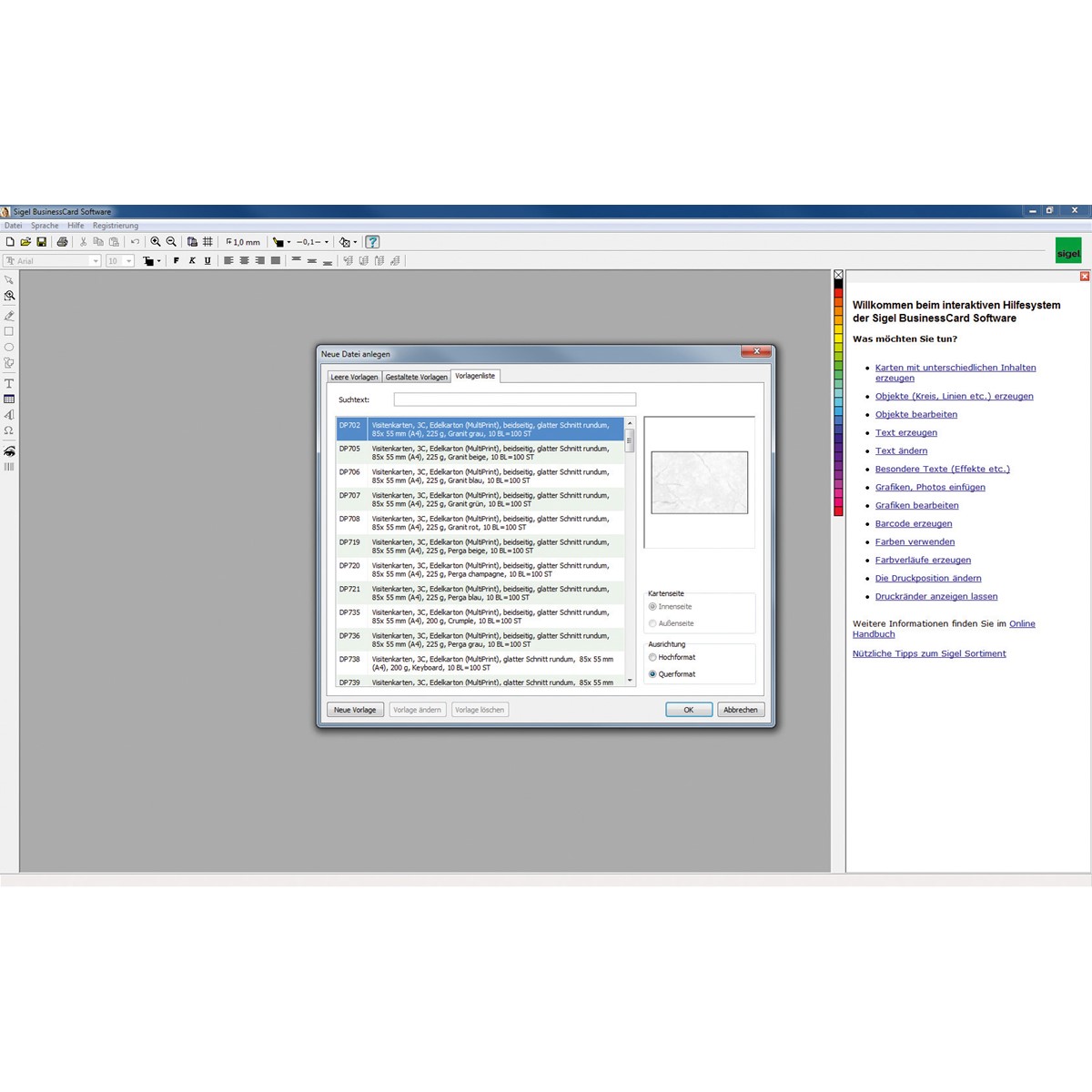
Task: Open the Hilfe menu
Action: click(x=76, y=226)
